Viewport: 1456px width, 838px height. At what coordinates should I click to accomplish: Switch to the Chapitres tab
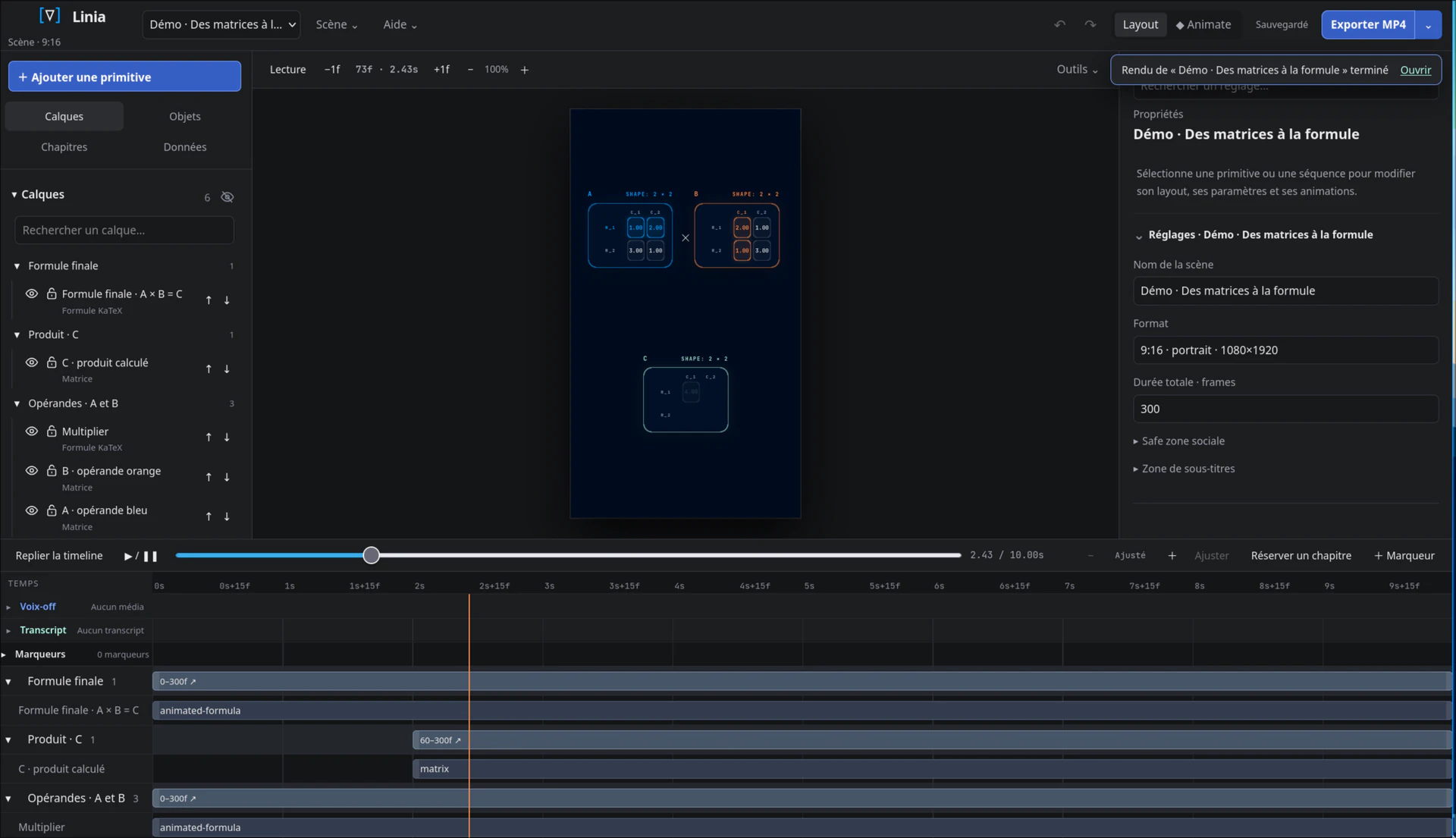pyautogui.click(x=64, y=147)
